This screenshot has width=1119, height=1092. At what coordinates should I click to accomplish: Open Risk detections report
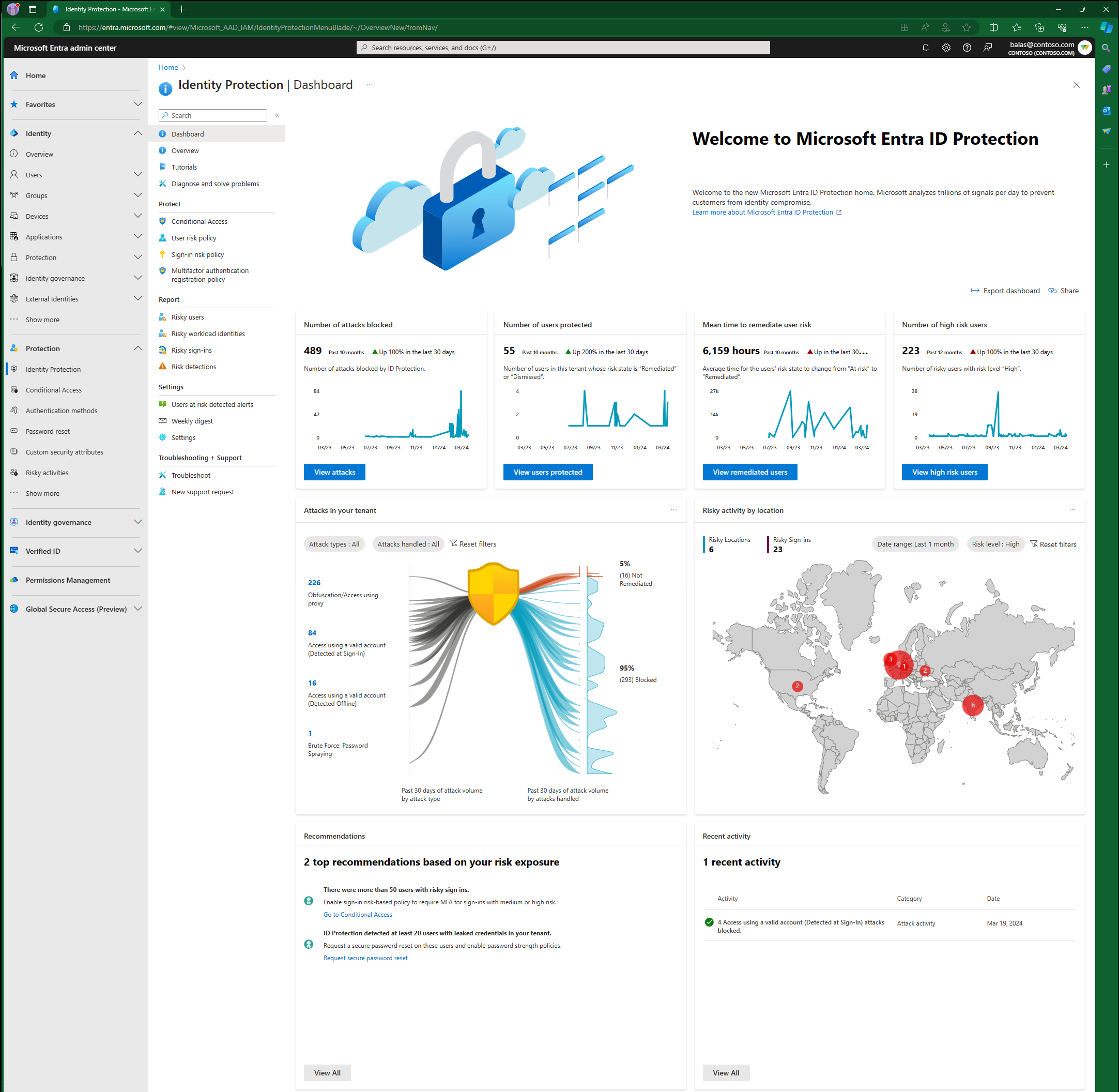[193, 367]
